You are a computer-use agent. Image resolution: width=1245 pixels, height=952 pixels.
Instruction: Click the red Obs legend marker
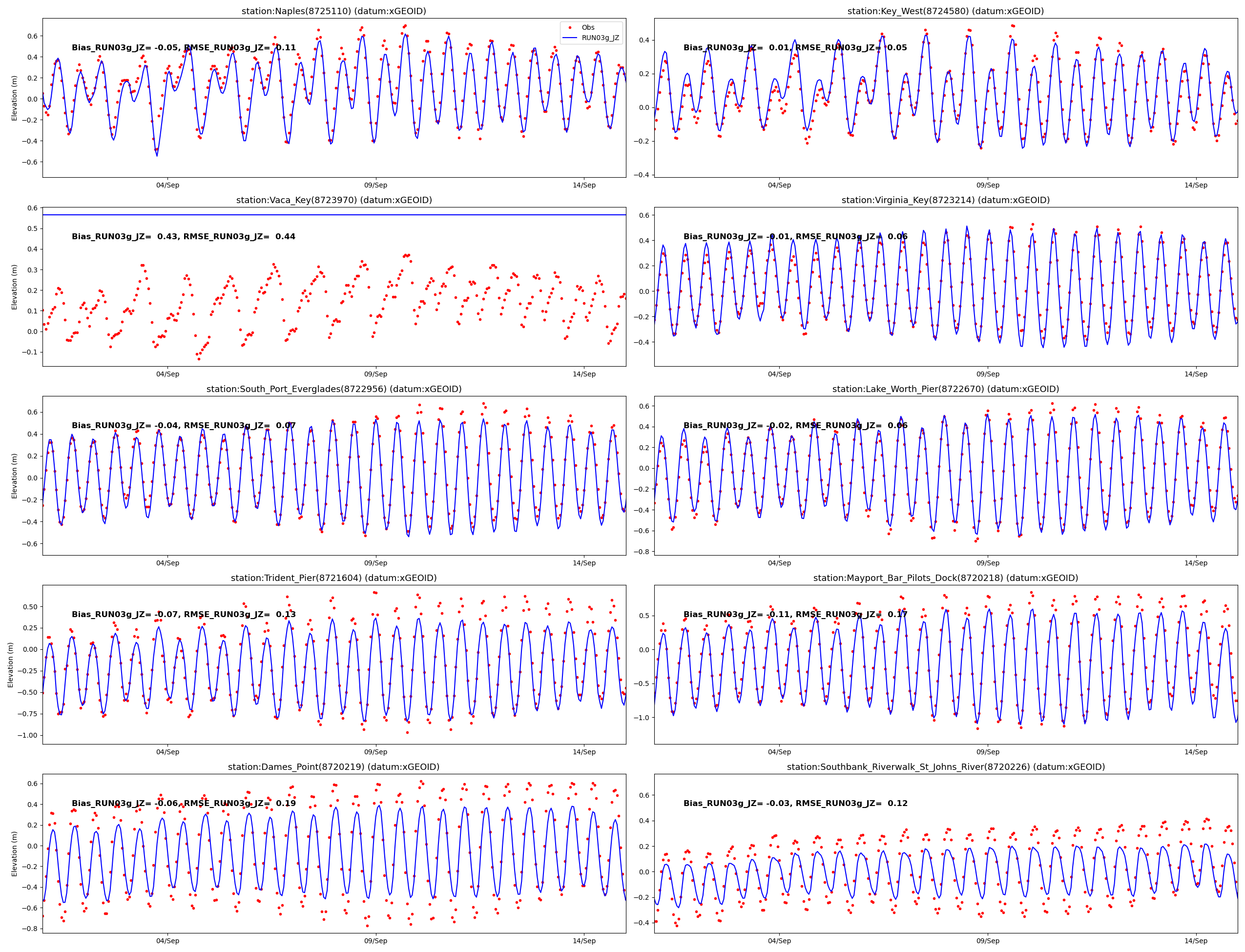coord(569,27)
